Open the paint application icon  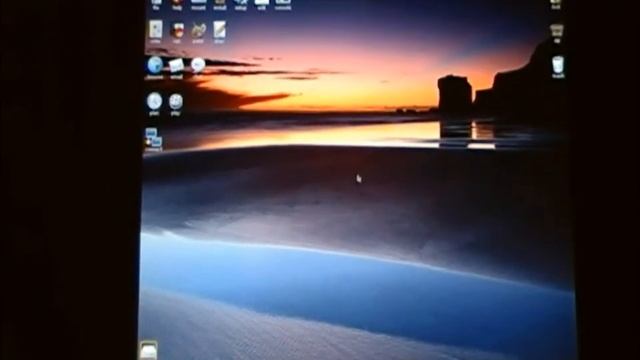click(x=198, y=32)
